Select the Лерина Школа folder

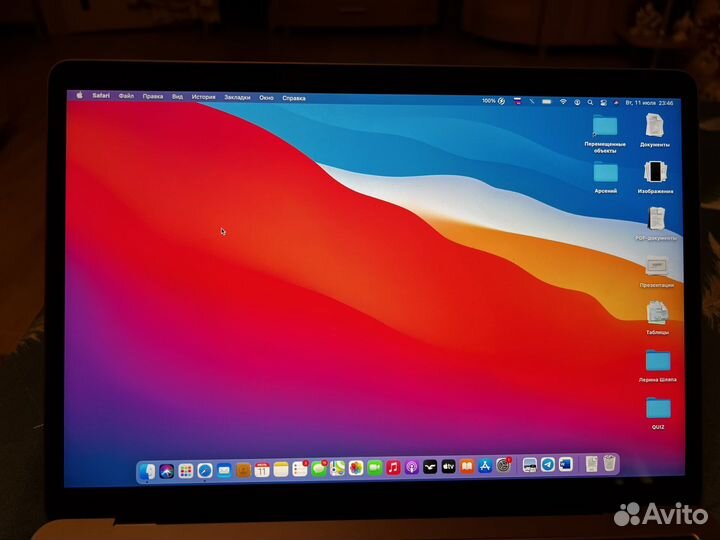(x=658, y=366)
